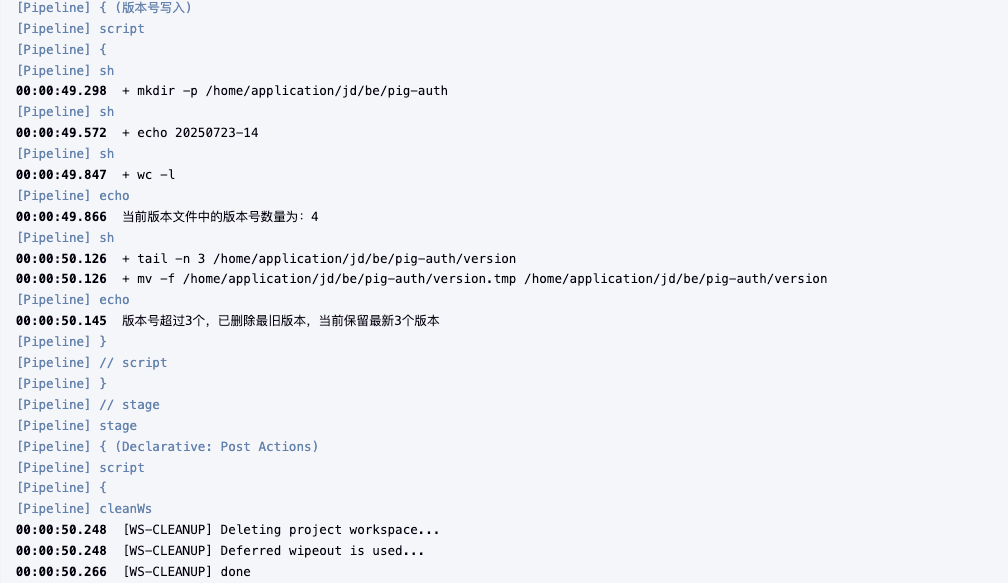This screenshot has height=583, width=1008.
Task: Click the Deleting project workspace log line
Action: click(281, 530)
